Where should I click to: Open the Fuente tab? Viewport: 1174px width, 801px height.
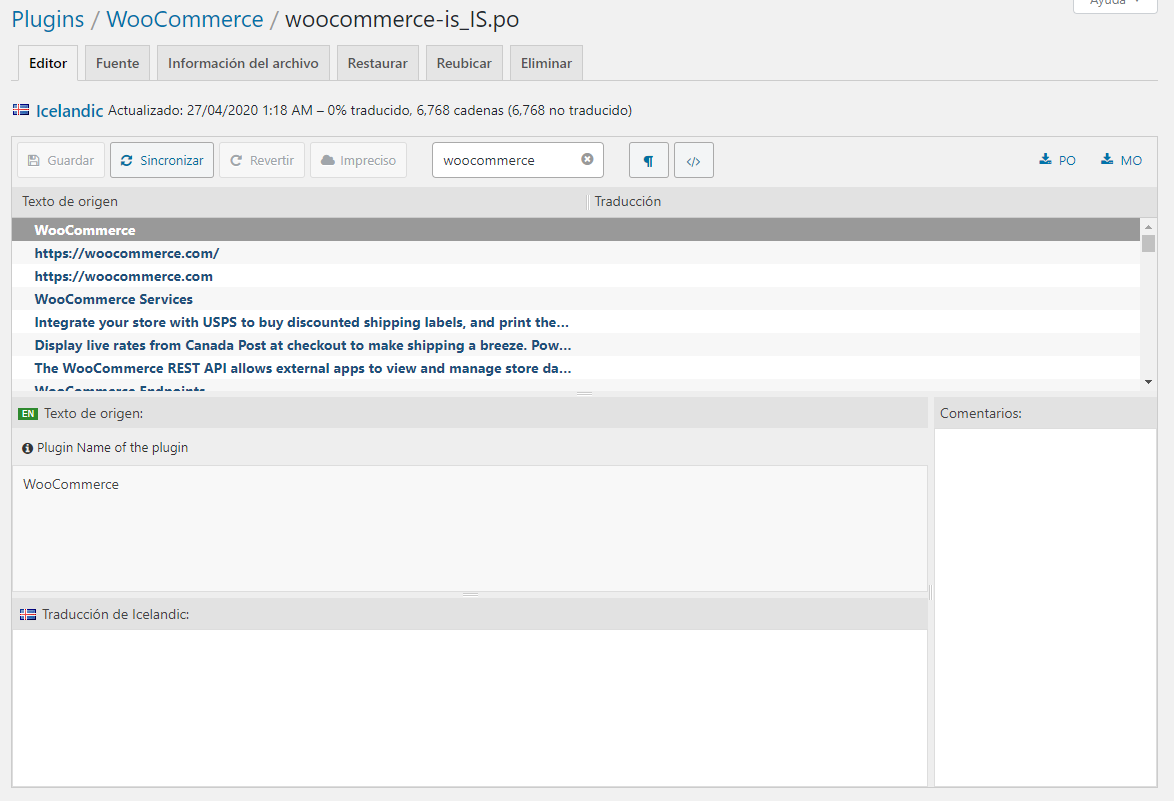click(x=118, y=63)
